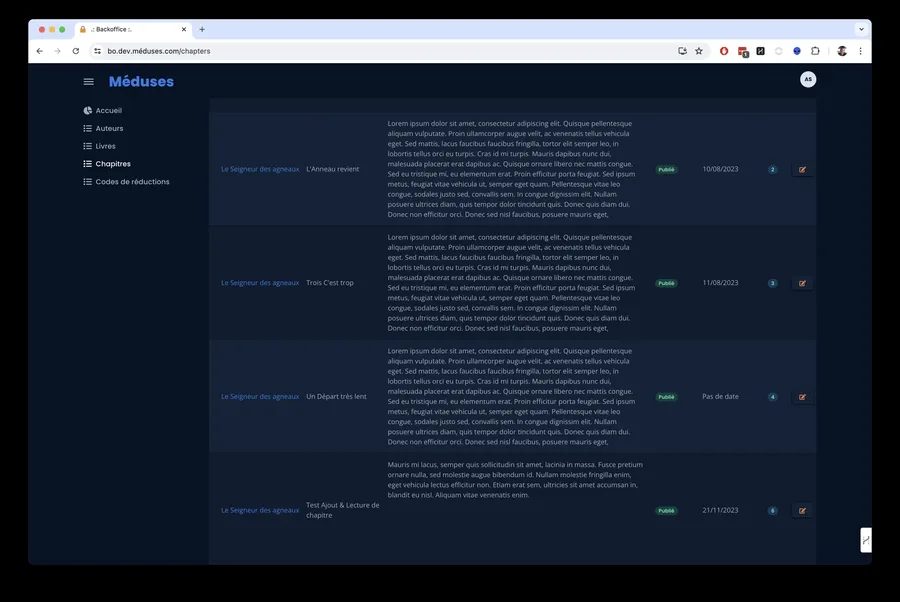The width and height of the screenshot is (900, 602).
Task: Open the AS user avatar menu
Action: pyautogui.click(x=808, y=79)
